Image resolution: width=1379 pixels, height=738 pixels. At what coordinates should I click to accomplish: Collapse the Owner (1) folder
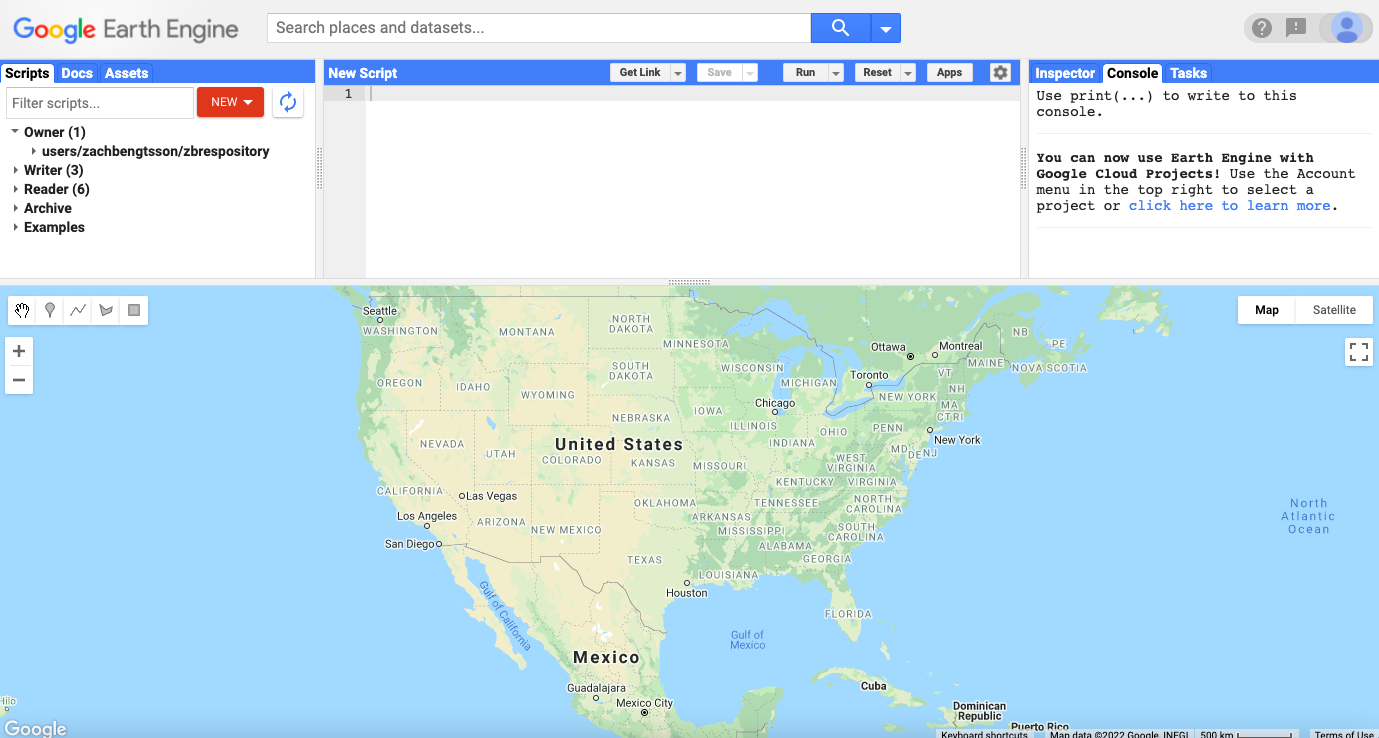15,132
